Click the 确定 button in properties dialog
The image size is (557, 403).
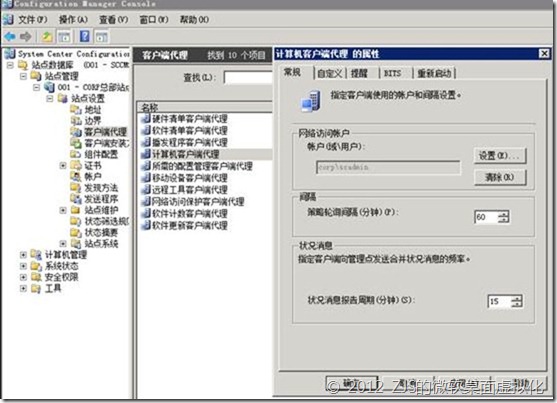coord(352,384)
